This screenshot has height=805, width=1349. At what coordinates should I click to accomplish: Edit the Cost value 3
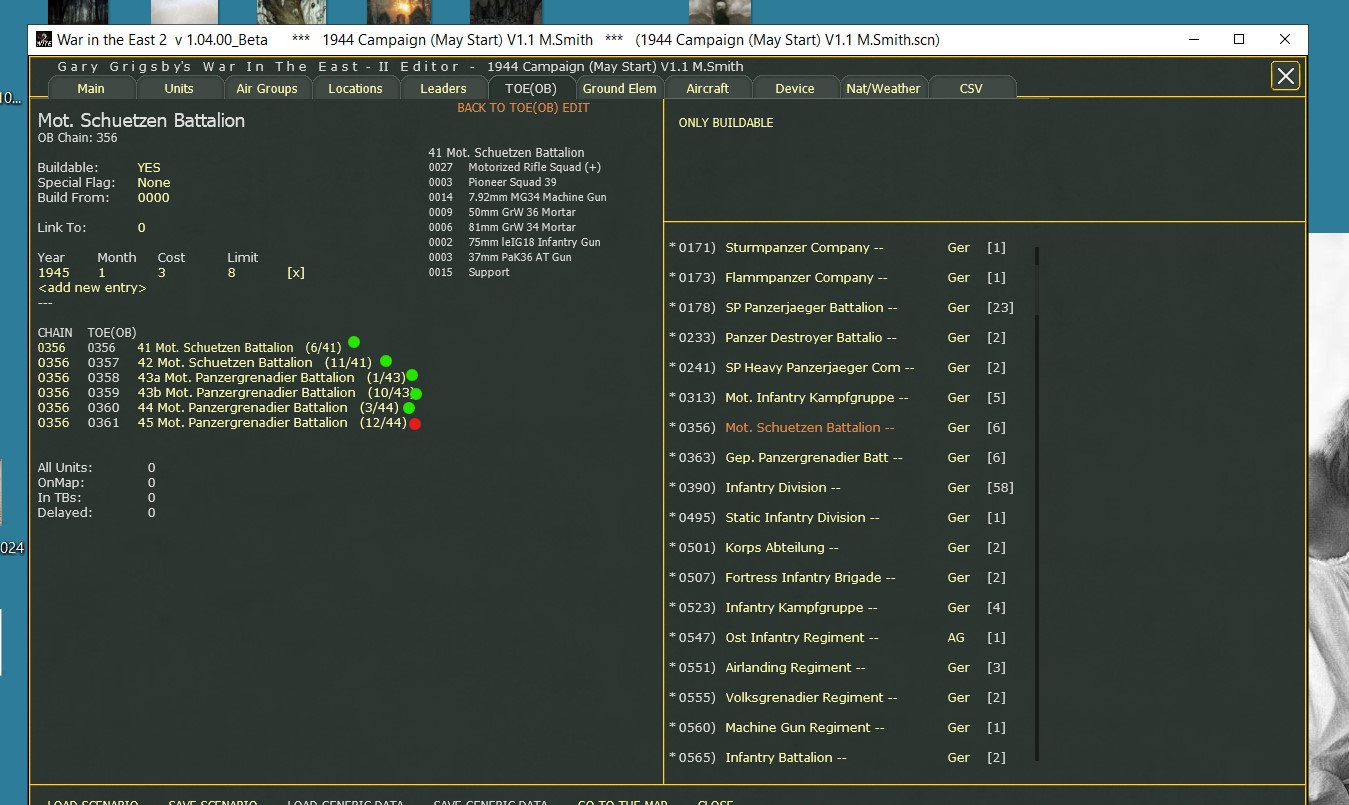pyautogui.click(x=161, y=272)
